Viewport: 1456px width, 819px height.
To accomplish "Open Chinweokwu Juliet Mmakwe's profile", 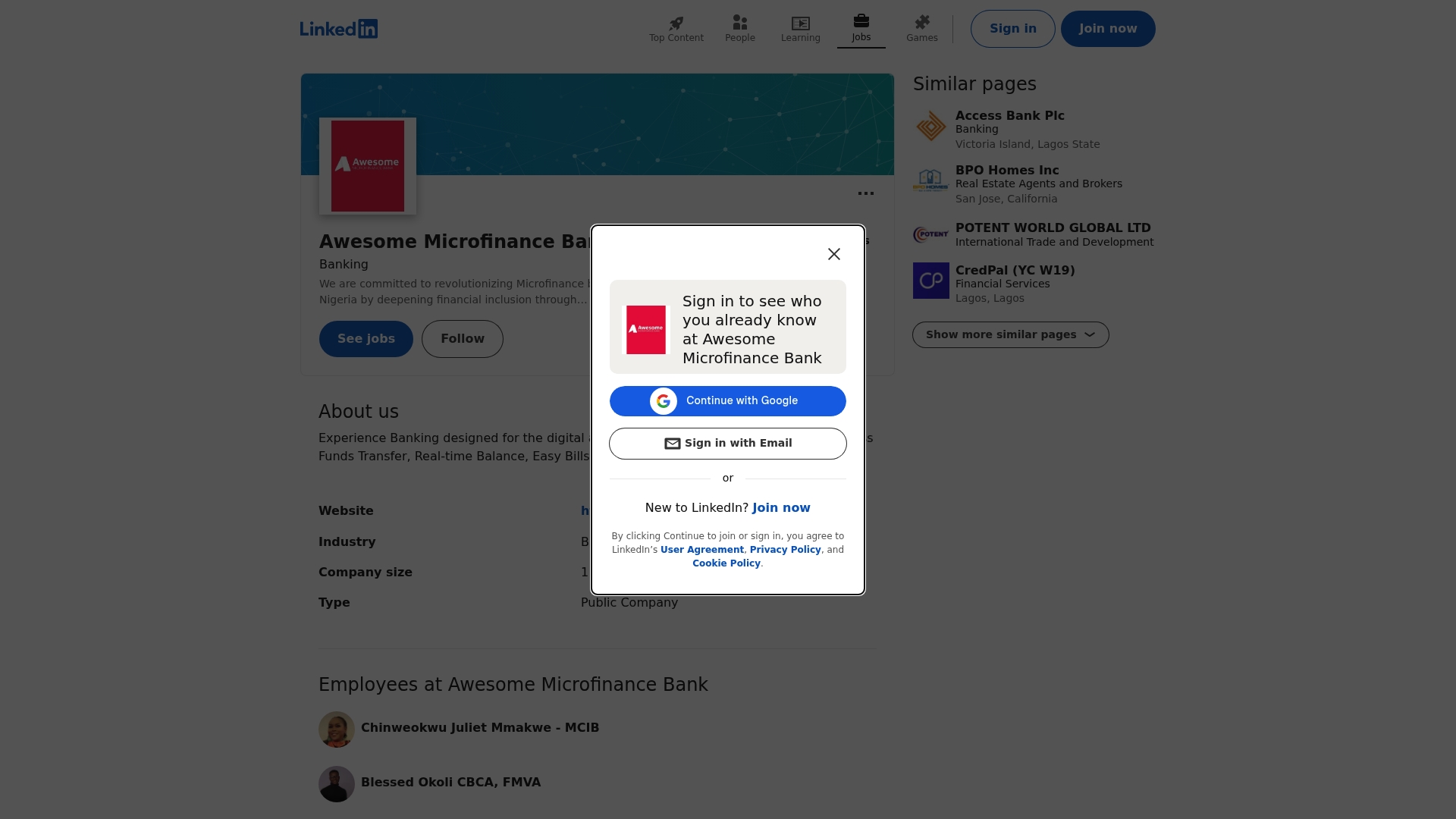I will pos(480,728).
